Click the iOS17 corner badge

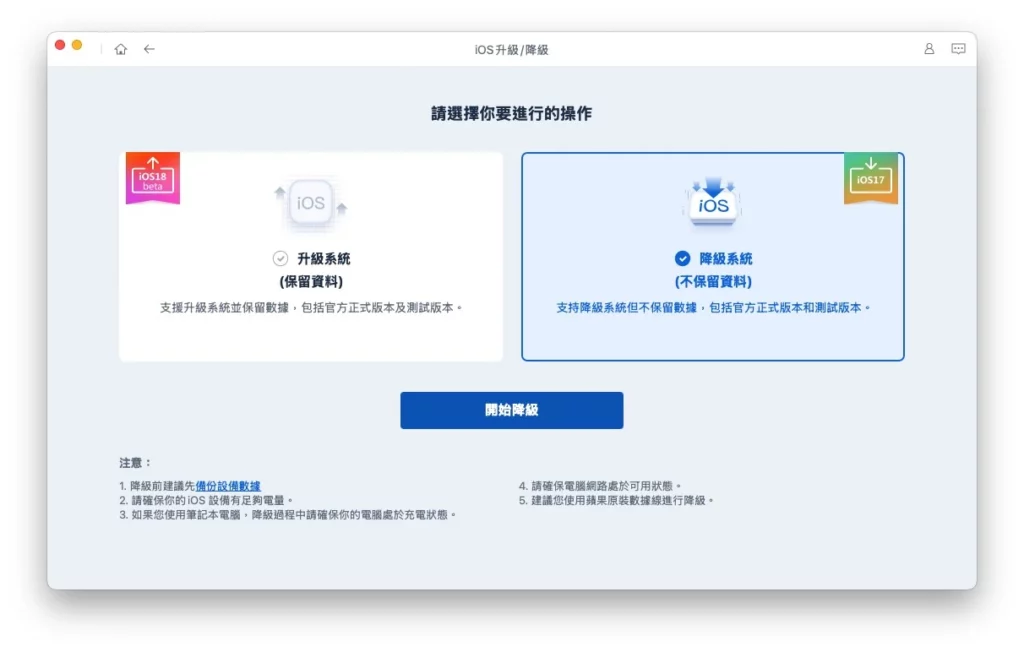tap(870, 178)
